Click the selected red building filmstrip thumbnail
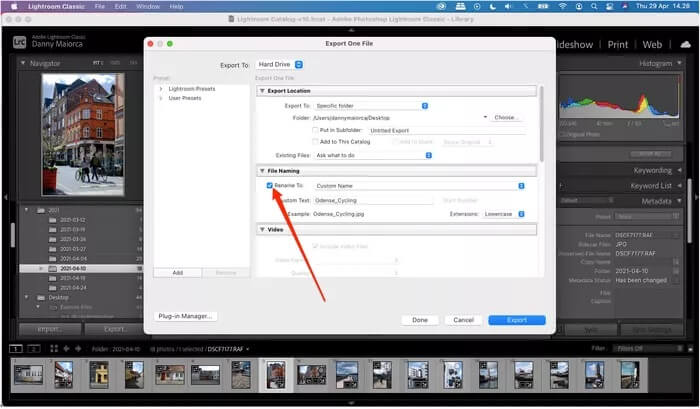Image resolution: width=700 pixels, height=409 pixels. click(x=276, y=375)
